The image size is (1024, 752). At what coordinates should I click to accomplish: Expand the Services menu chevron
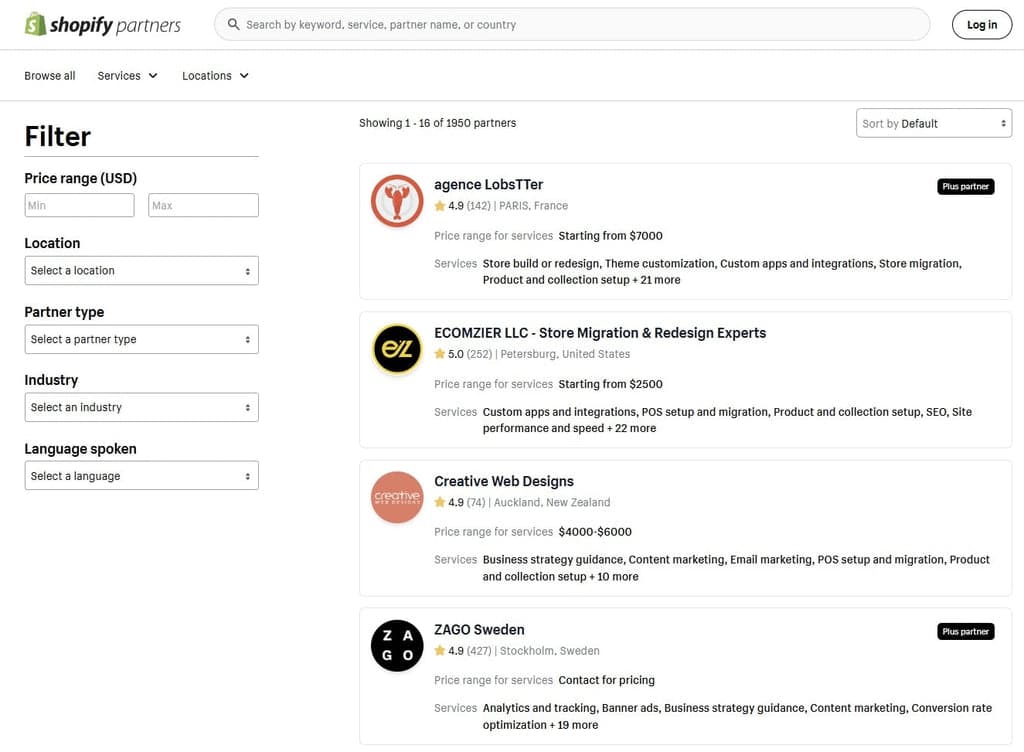(153, 76)
